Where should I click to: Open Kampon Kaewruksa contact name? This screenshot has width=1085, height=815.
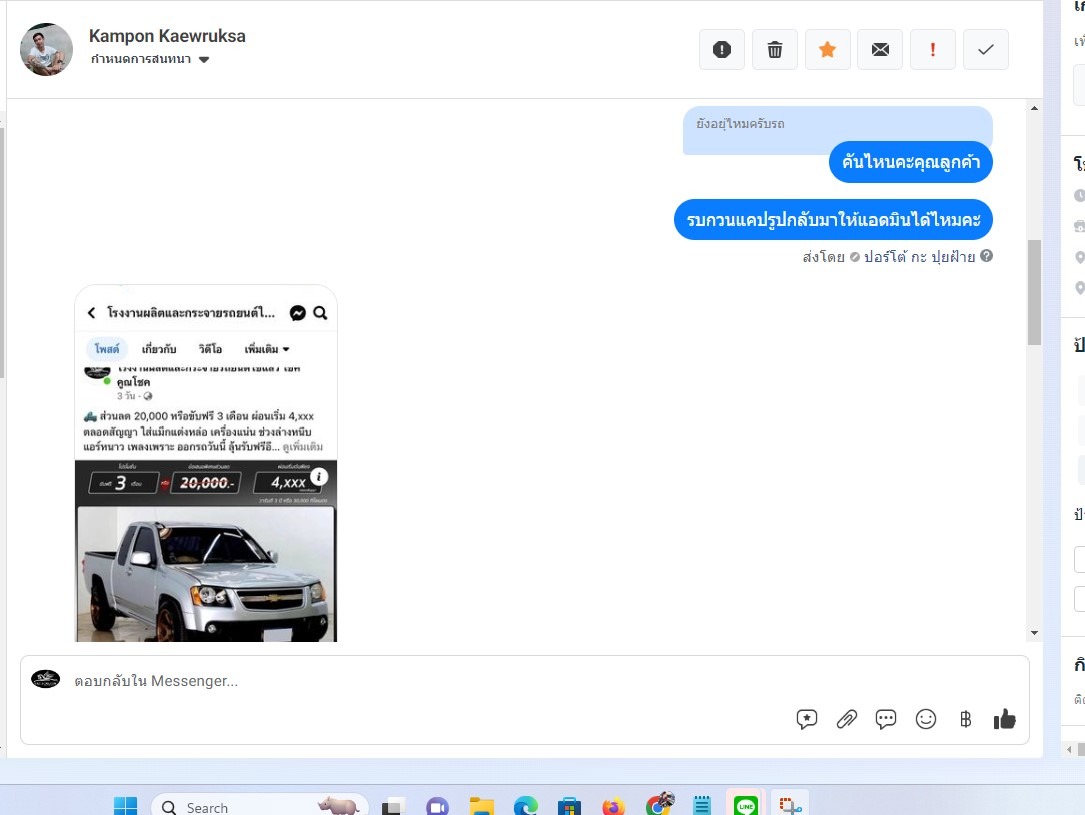click(x=167, y=36)
